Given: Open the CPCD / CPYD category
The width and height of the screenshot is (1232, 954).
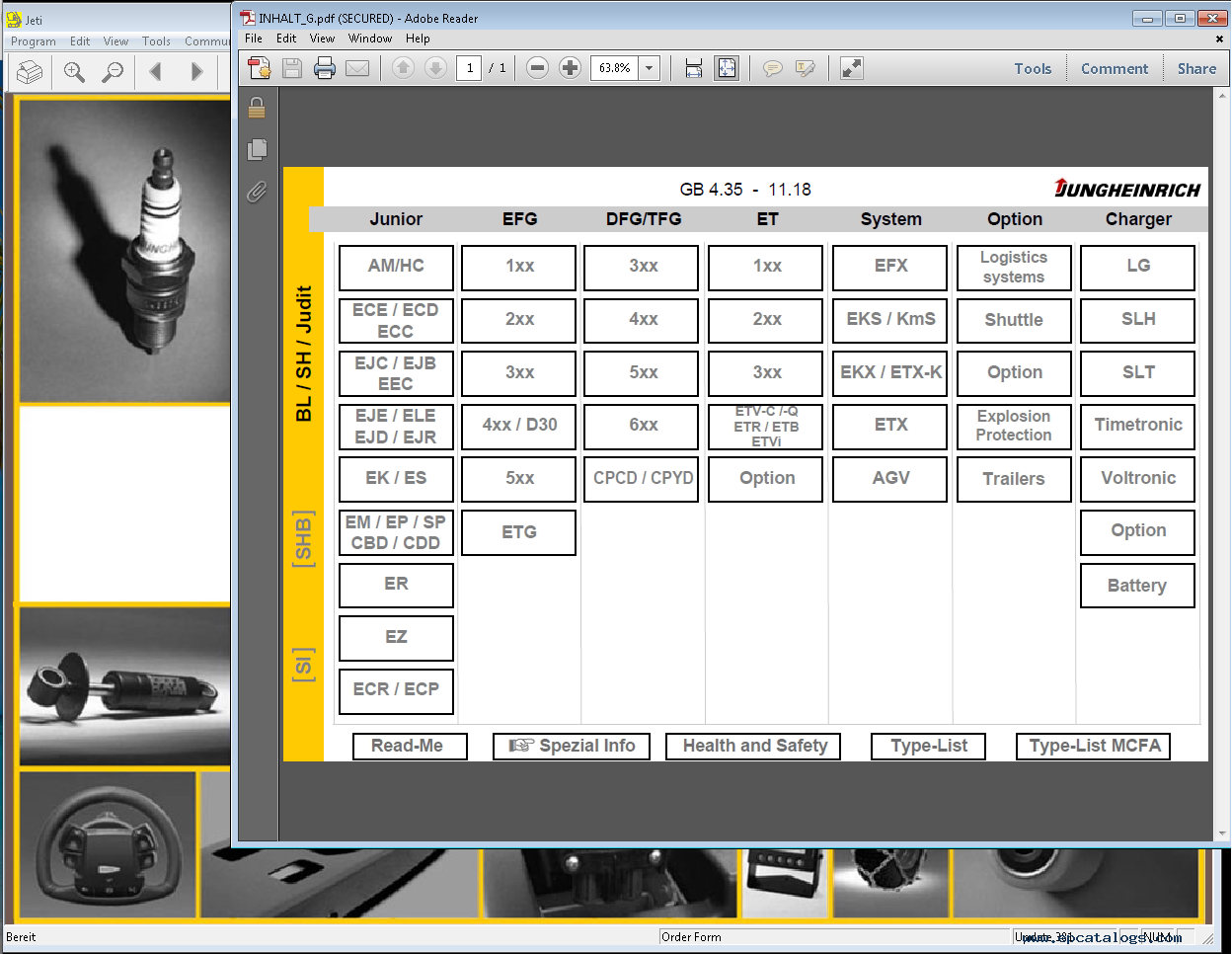Looking at the screenshot, I should tap(643, 479).
